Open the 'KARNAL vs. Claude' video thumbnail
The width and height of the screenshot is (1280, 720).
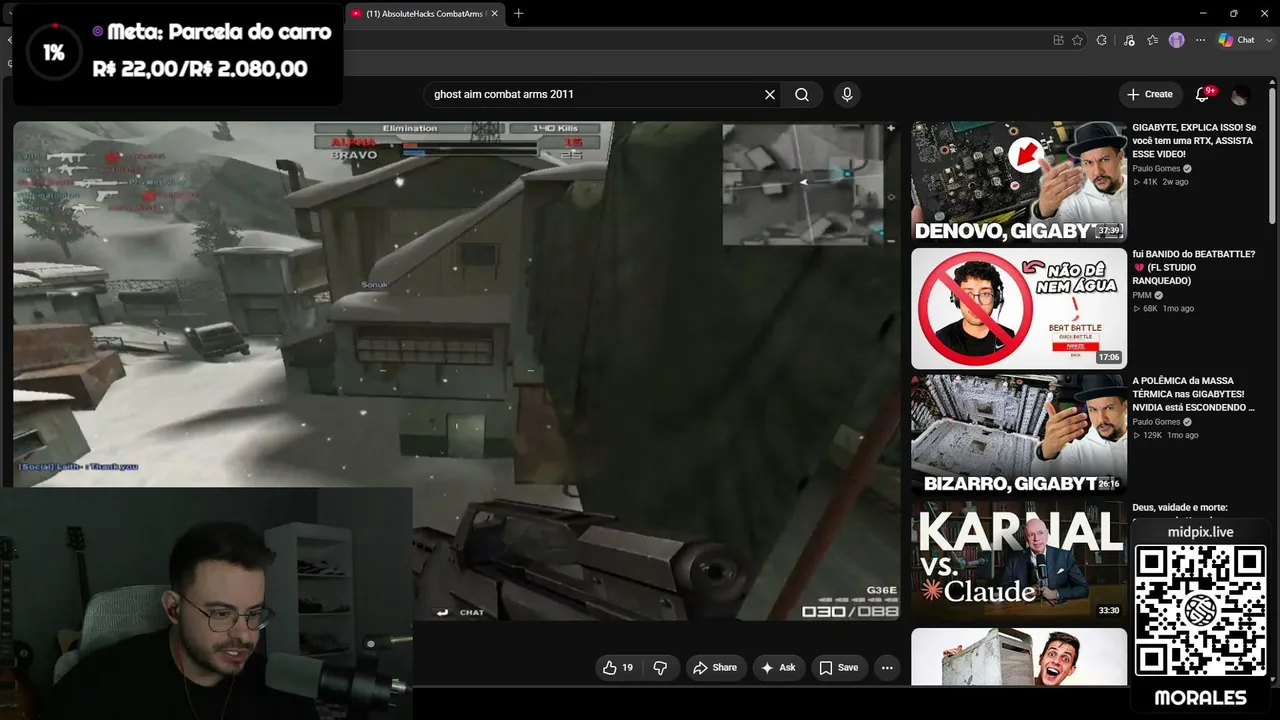pos(1019,561)
